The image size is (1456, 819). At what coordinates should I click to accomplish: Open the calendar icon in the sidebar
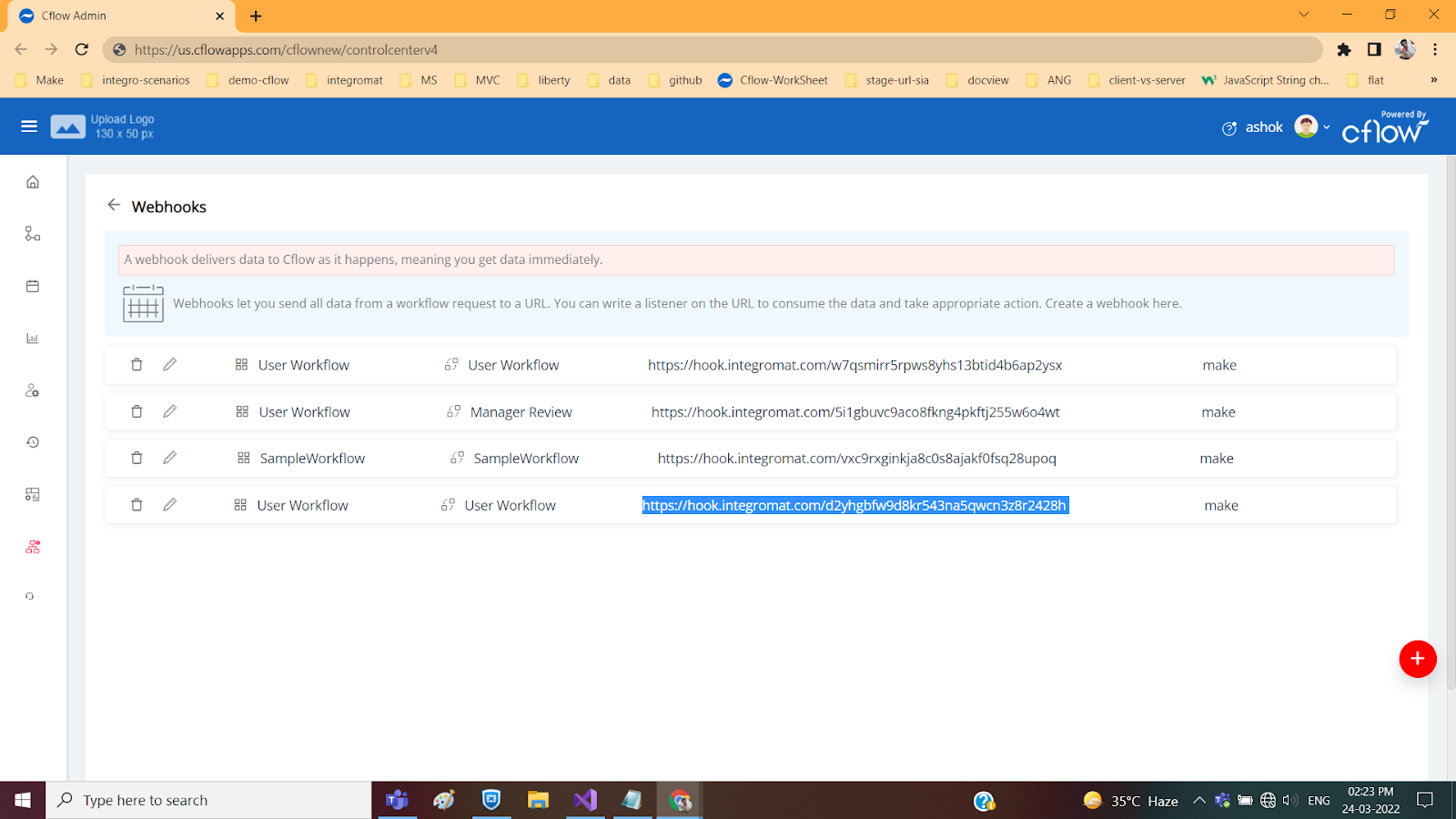point(33,286)
